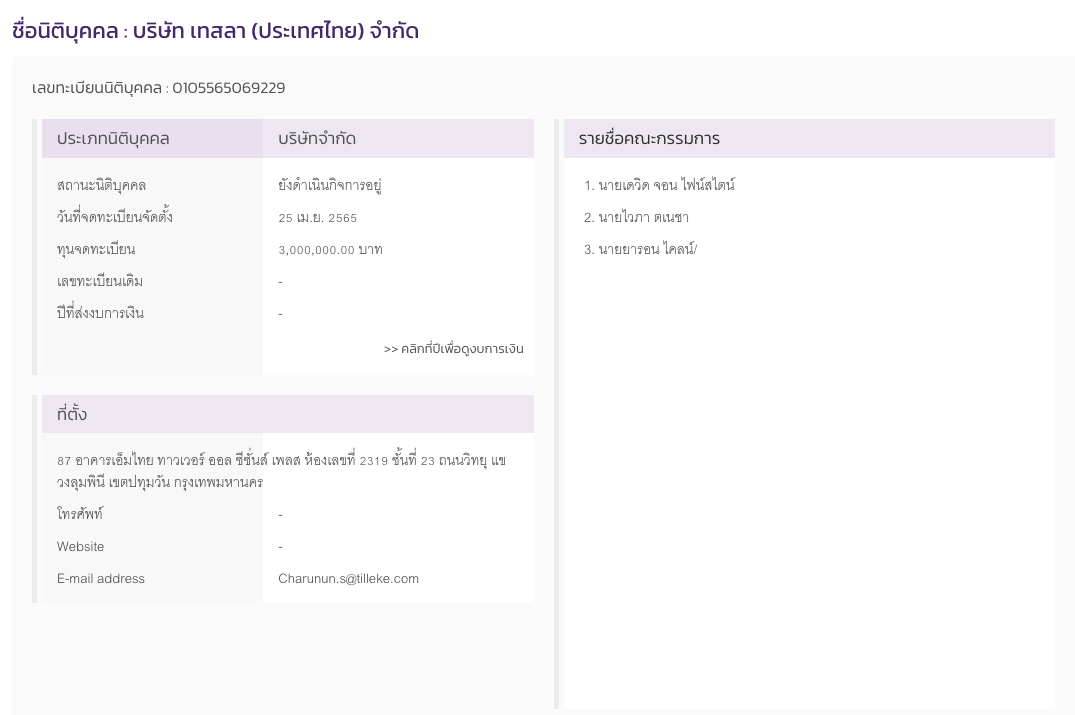Screen dimensions: 1075x715
Task: Click the address line starting with 87 อาคารเอ็มไทย
Action: click(282, 460)
